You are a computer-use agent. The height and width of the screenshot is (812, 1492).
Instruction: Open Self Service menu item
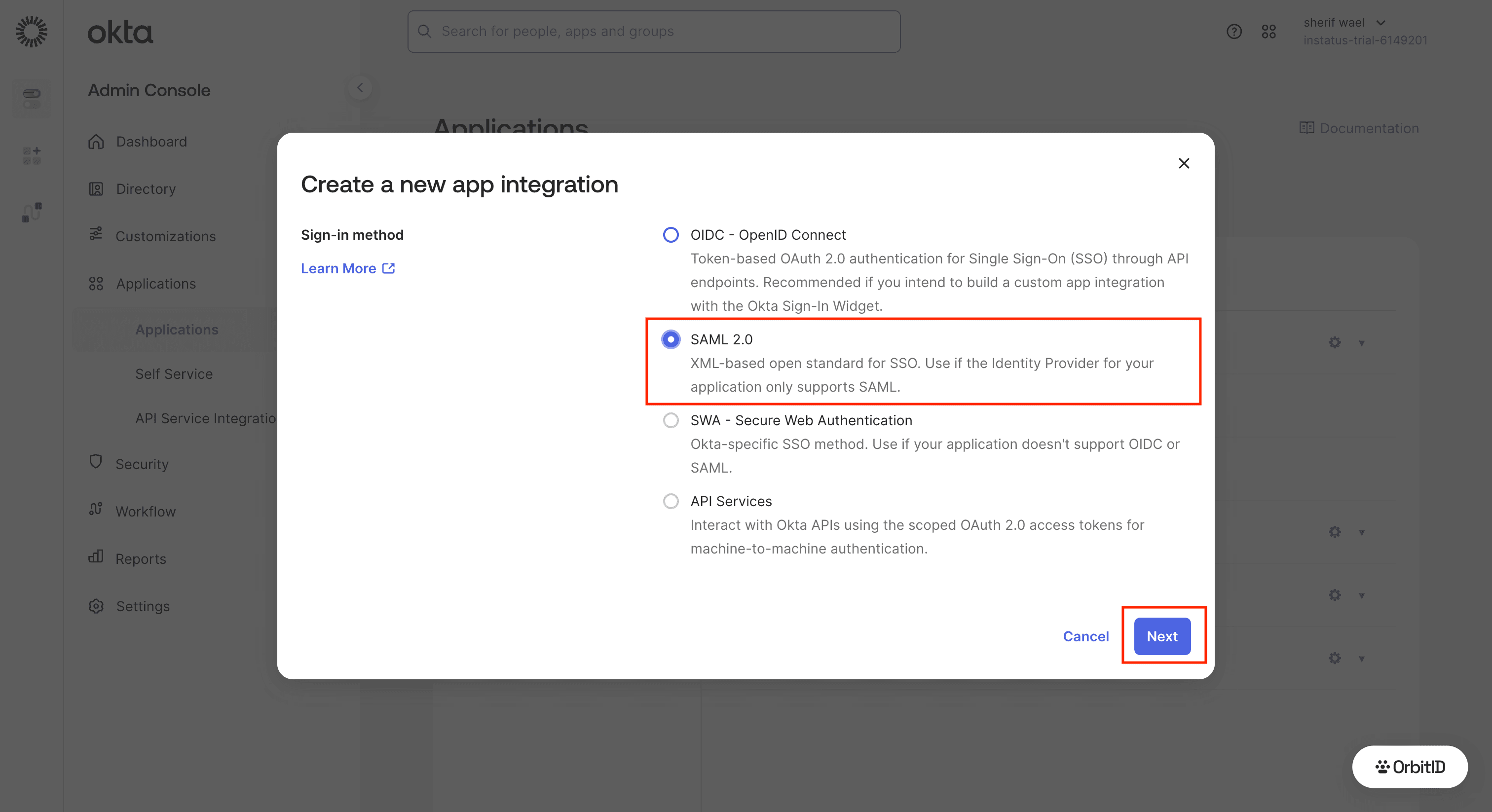[x=174, y=374]
